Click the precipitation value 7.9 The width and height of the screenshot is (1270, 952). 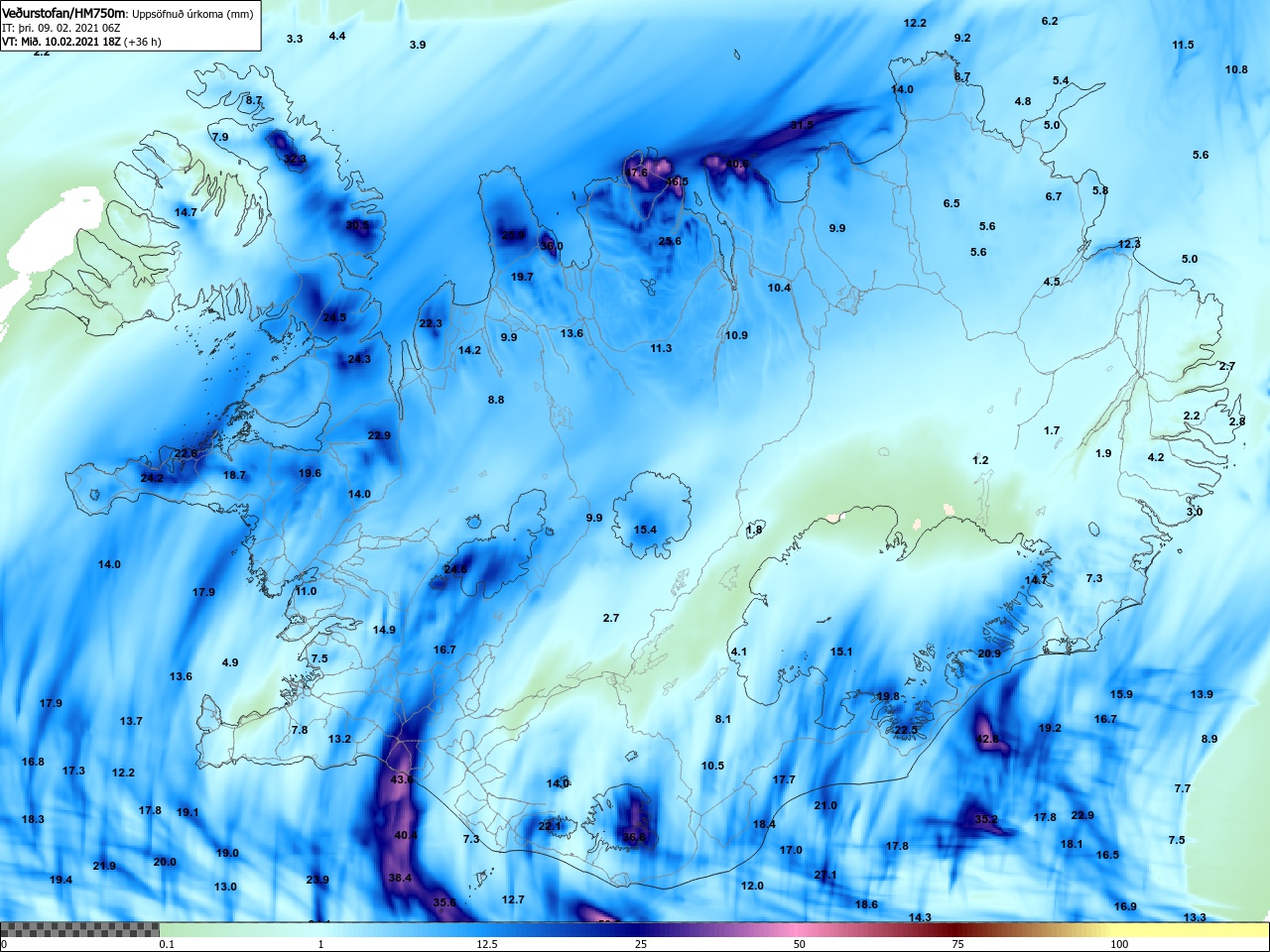pyautogui.click(x=220, y=137)
